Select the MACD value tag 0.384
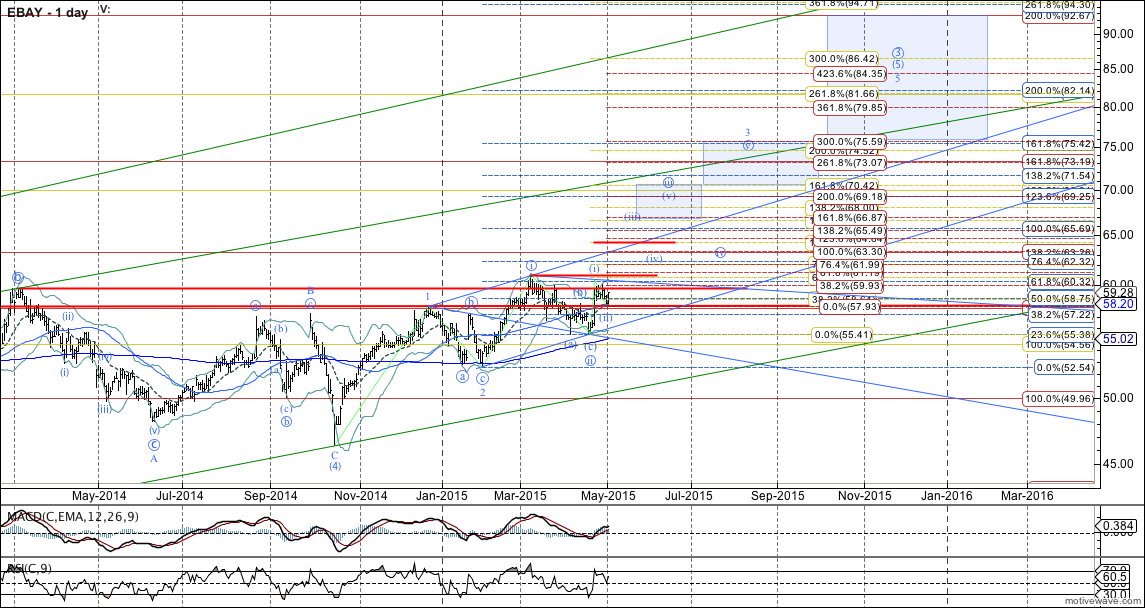This screenshot has height=608, width=1145. tap(1116, 526)
